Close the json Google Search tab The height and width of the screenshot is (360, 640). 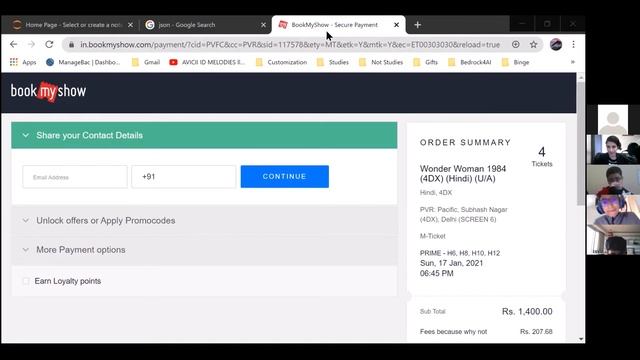click(263, 25)
